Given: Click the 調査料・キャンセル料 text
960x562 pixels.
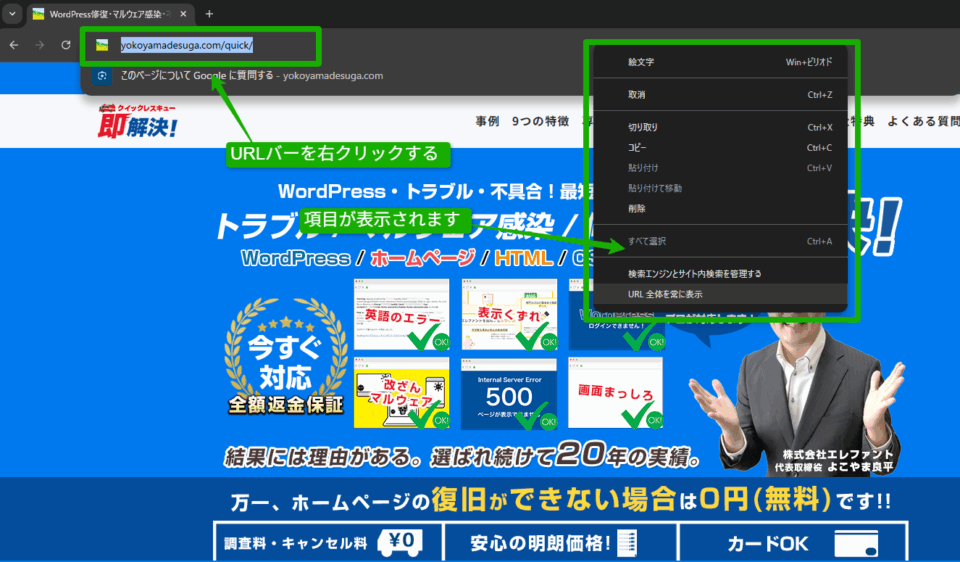Looking at the screenshot, I should tap(296, 544).
